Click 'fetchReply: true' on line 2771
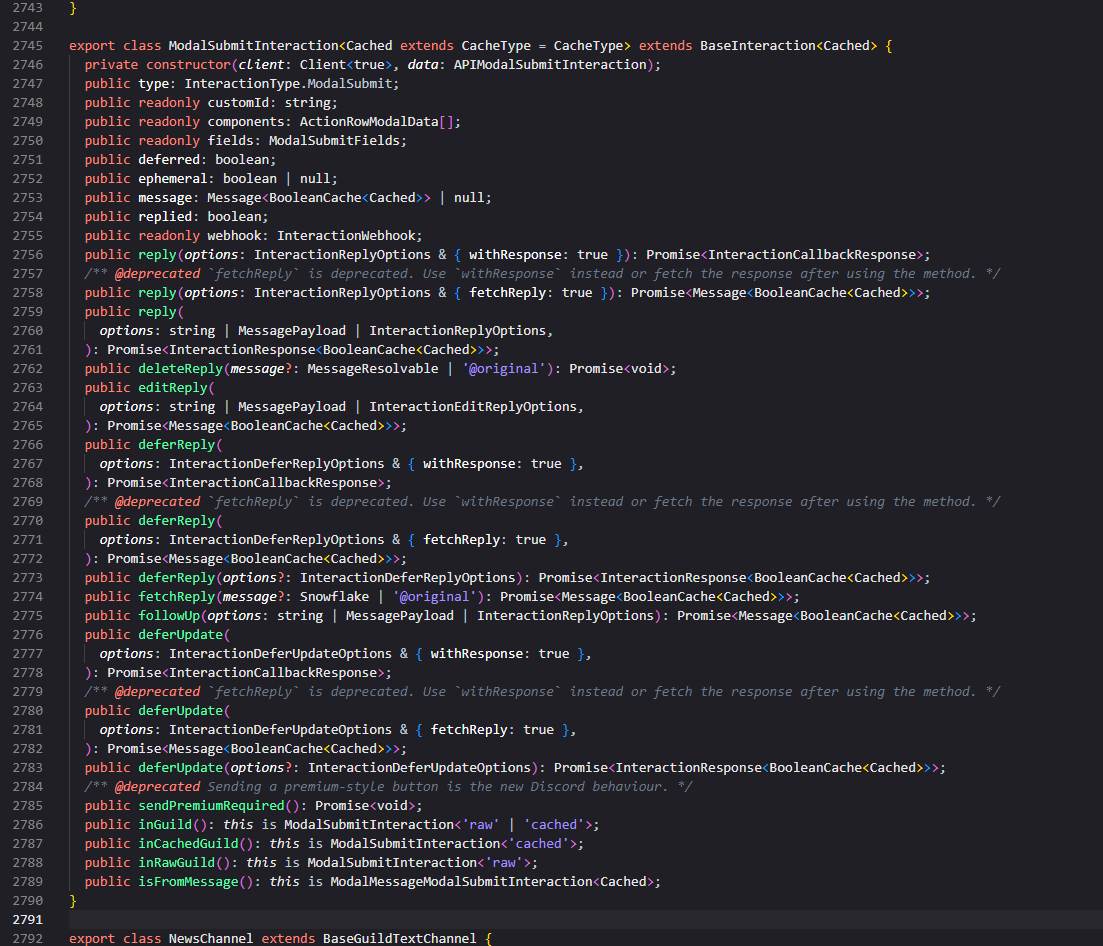The image size is (1103, 946). (484, 539)
